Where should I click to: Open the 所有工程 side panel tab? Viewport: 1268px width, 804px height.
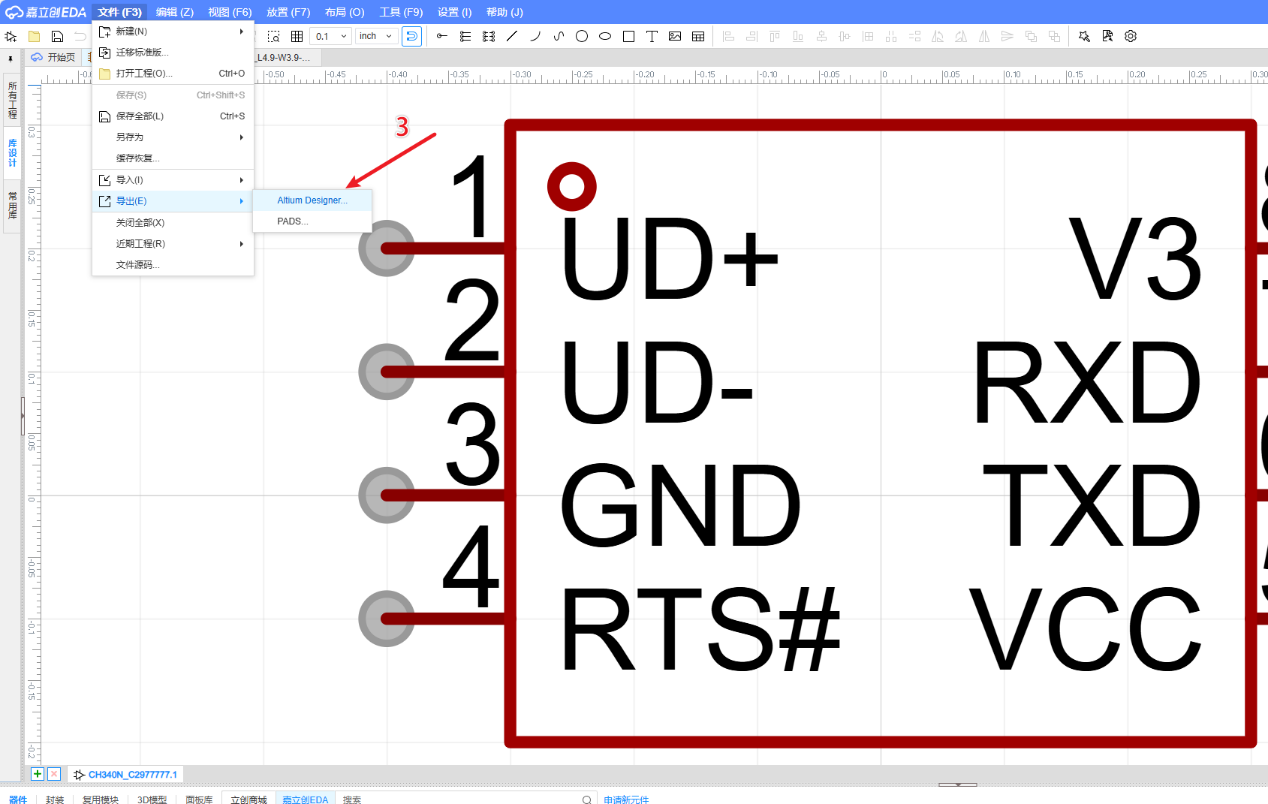point(12,100)
